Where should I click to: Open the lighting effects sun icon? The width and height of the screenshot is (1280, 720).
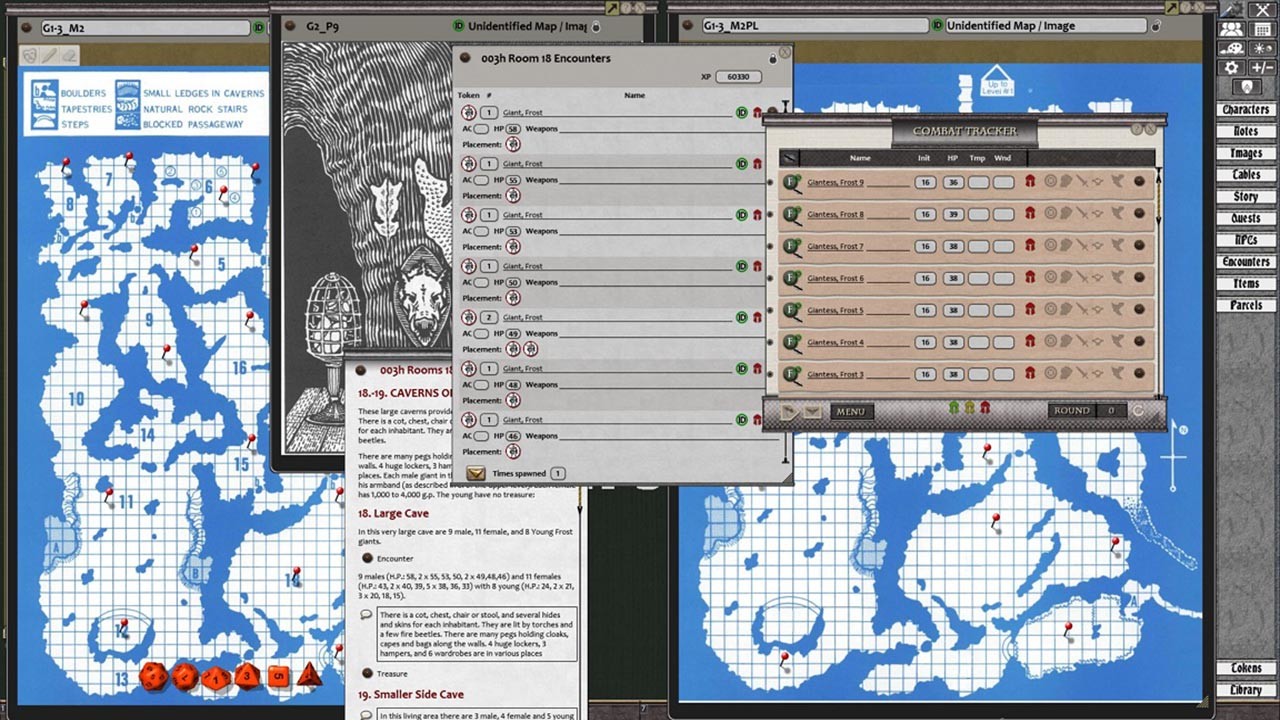point(1262,48)
